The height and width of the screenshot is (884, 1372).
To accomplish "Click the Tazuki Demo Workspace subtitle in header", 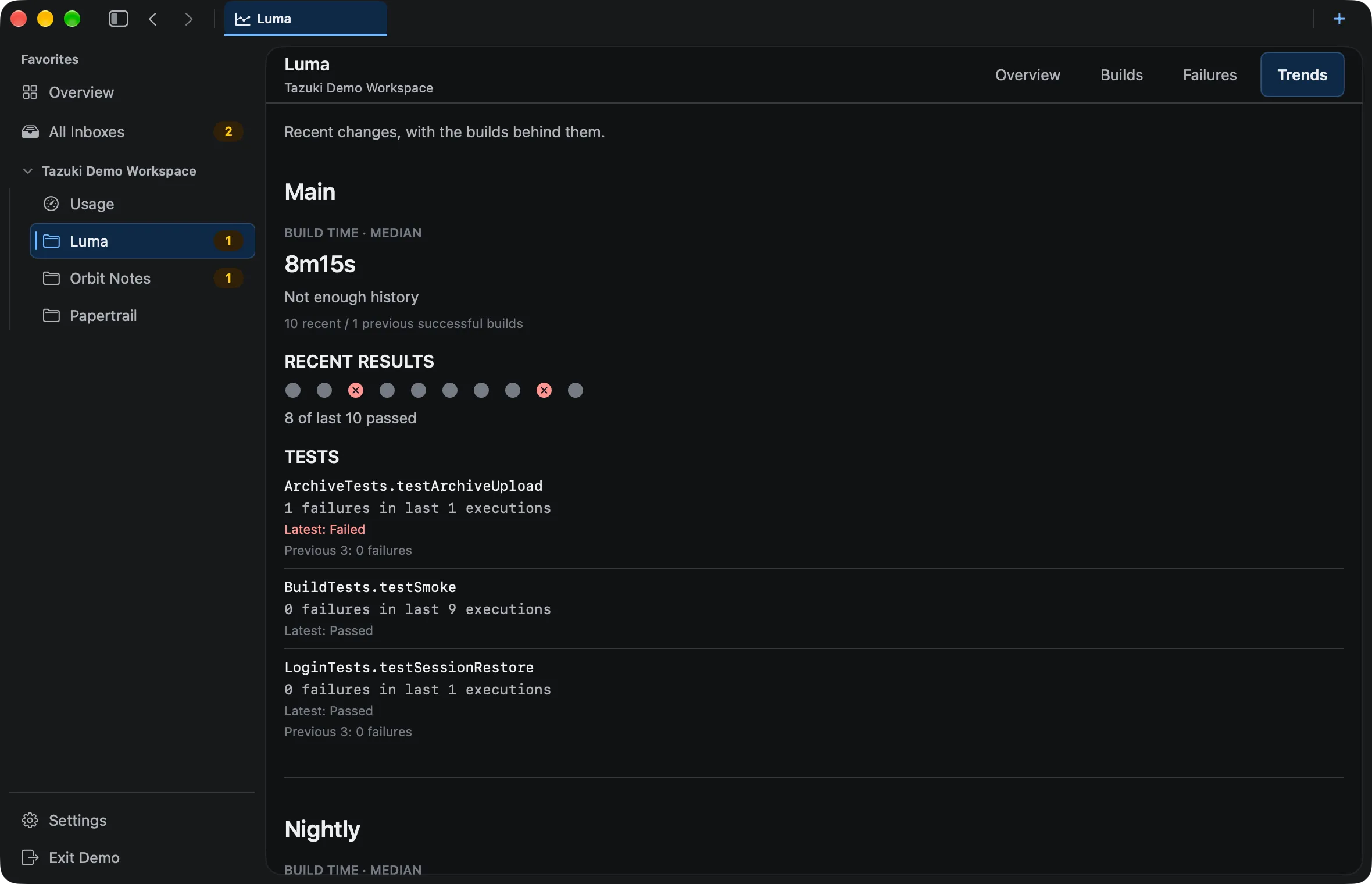I will (x=359, y=88).
